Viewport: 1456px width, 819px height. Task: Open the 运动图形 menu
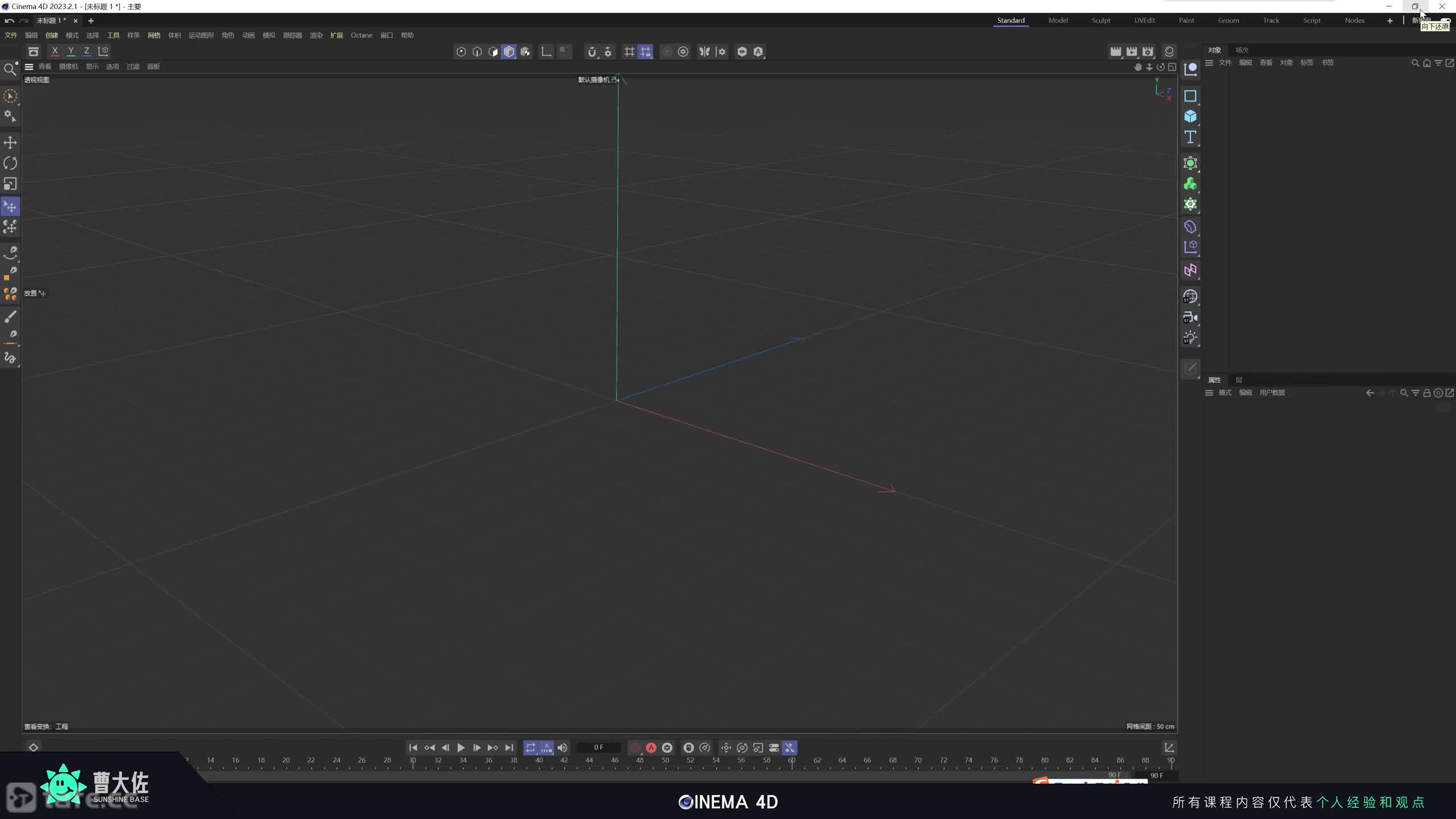click(201, 35)
